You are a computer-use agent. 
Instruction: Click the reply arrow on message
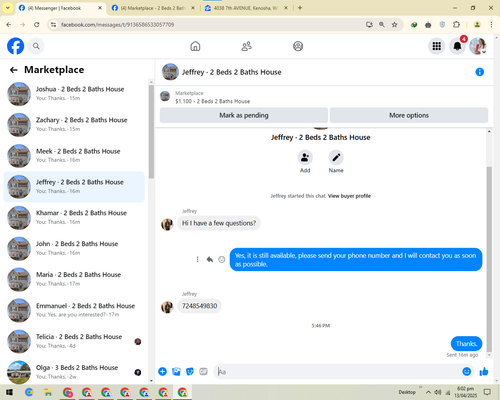click(210, 259)
